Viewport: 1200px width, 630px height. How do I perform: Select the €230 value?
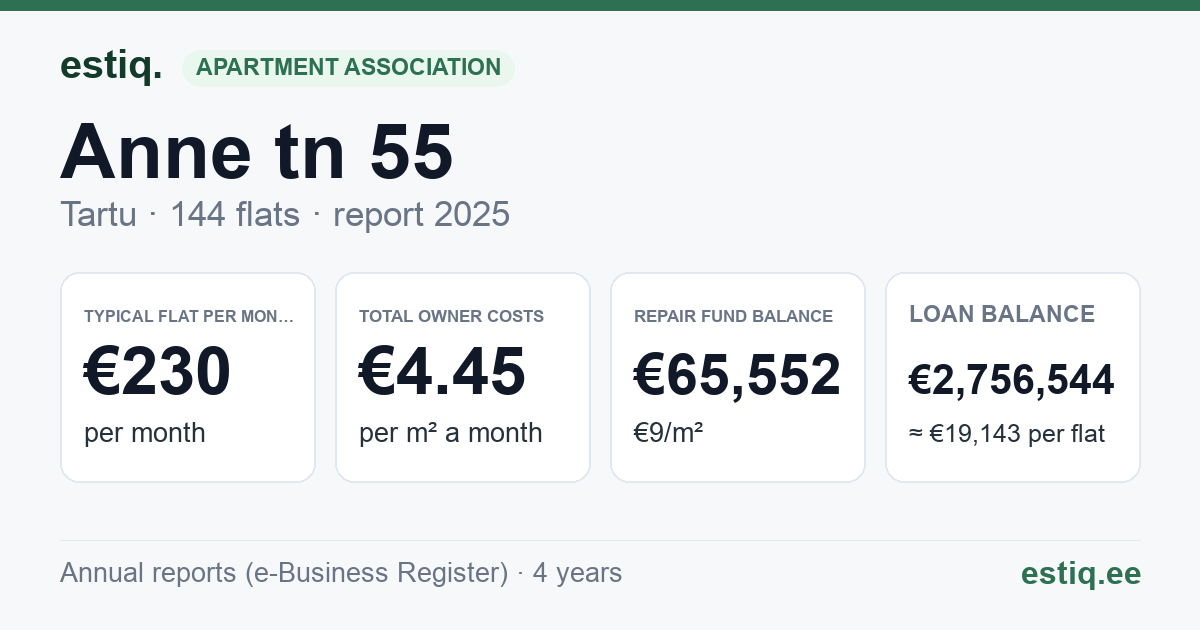click(158, 371)
